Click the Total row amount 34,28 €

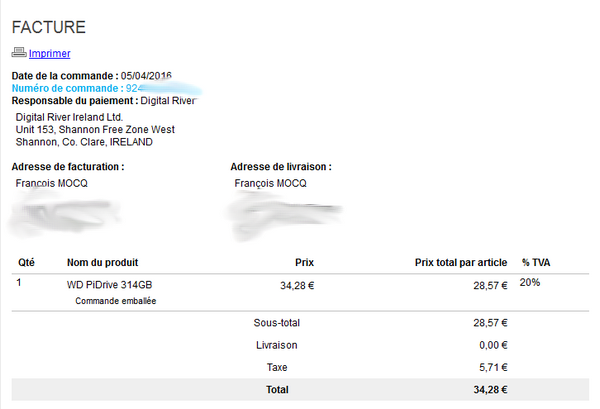tap(490, 390)
